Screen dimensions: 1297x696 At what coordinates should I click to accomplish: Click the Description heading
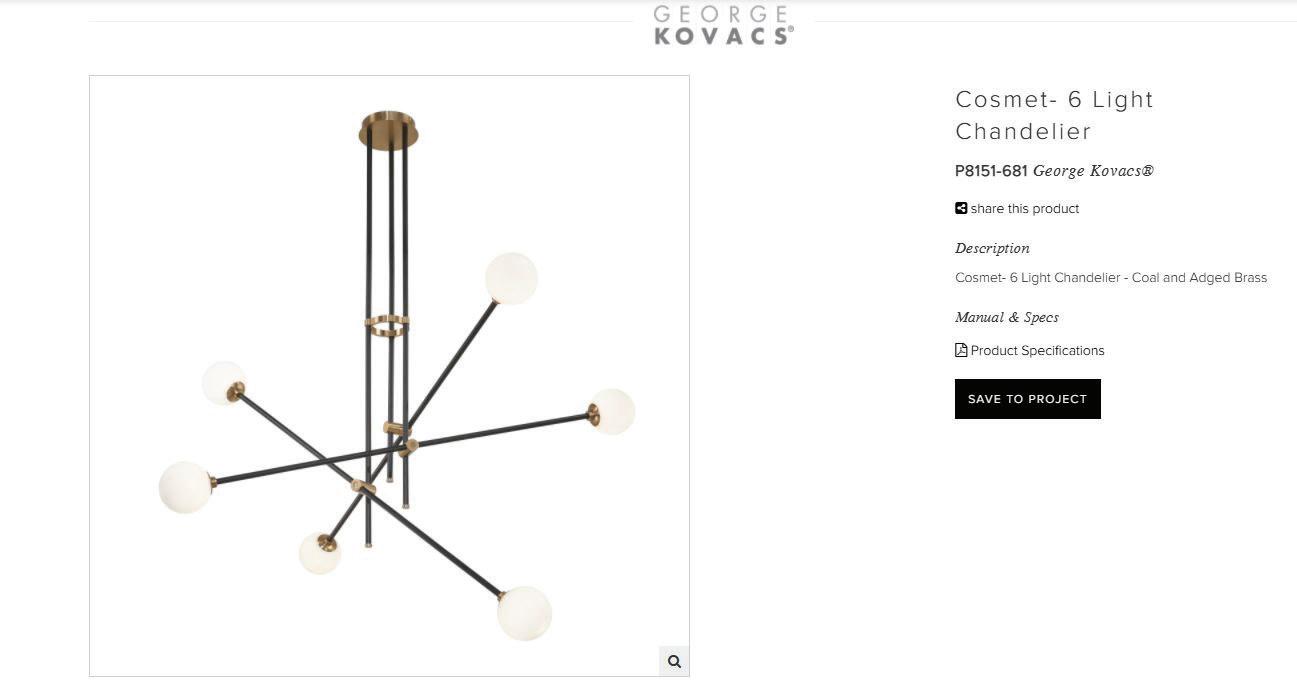click(992, 248)
